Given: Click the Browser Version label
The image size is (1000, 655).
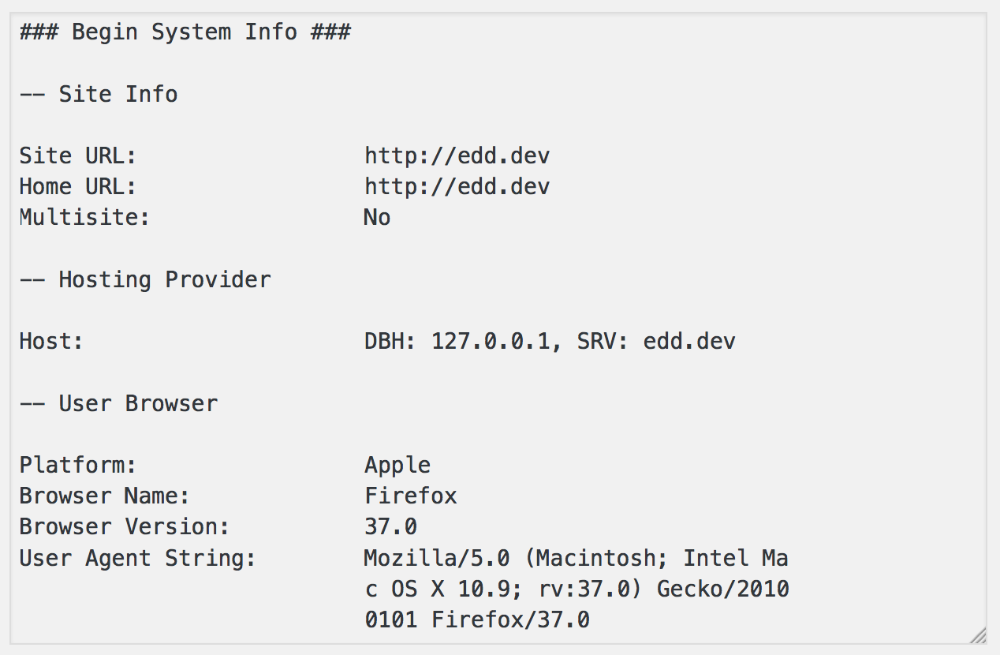Looking at the screenshot, I should coord(124,527).
